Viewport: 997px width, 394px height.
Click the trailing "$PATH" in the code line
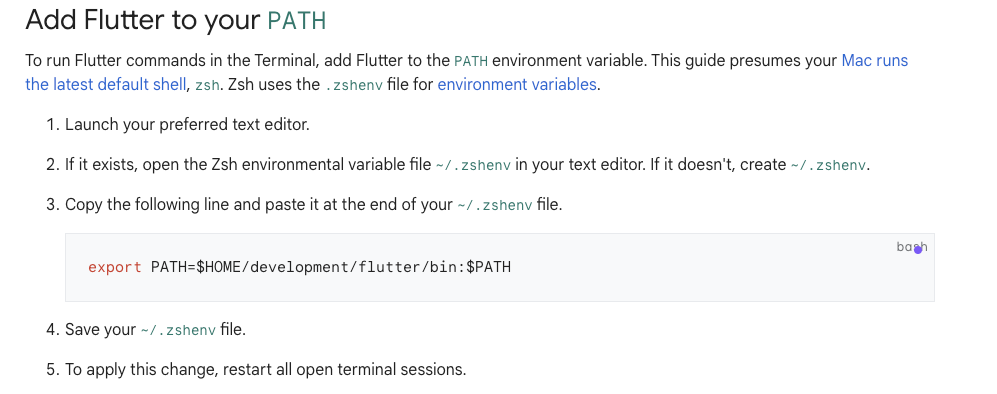pos(489,267)
